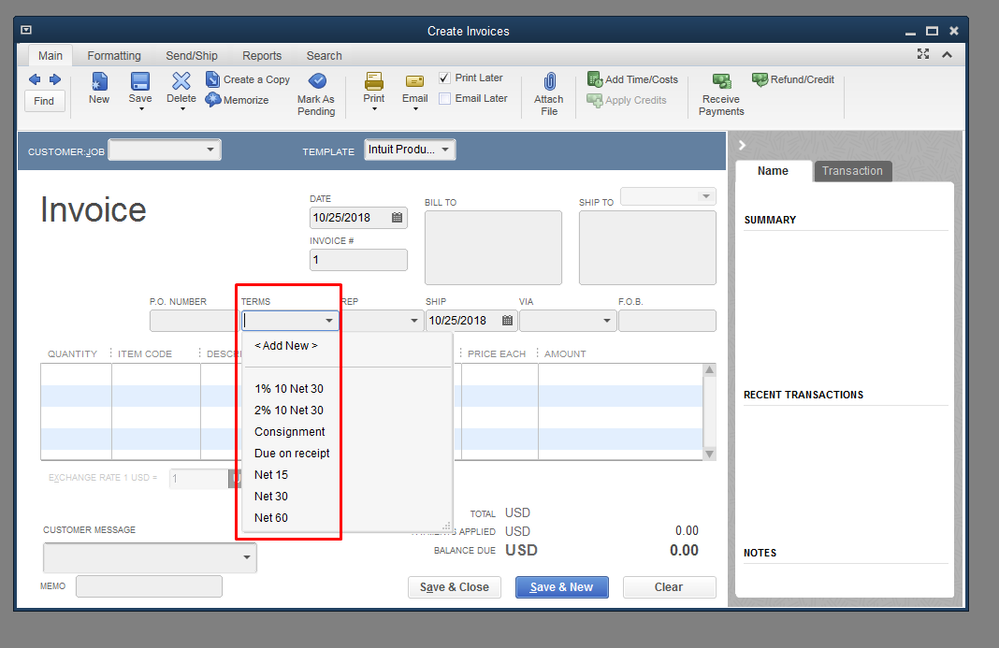
Task: Select 2% 10 Net 30 term
Action: coord(289,410)
